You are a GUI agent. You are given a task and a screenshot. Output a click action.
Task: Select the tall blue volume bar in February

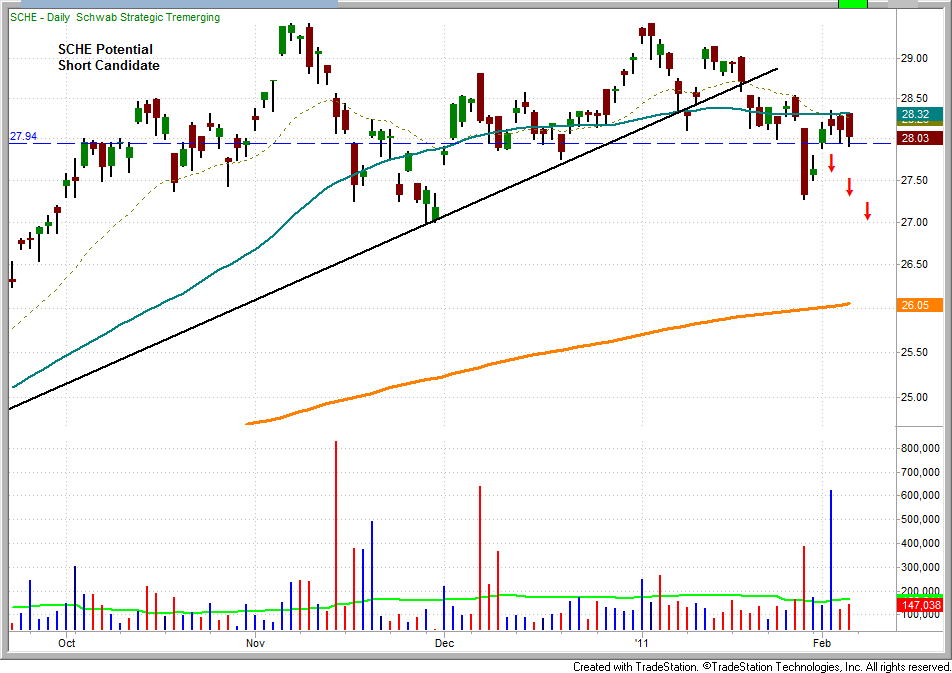coord(831,560)
